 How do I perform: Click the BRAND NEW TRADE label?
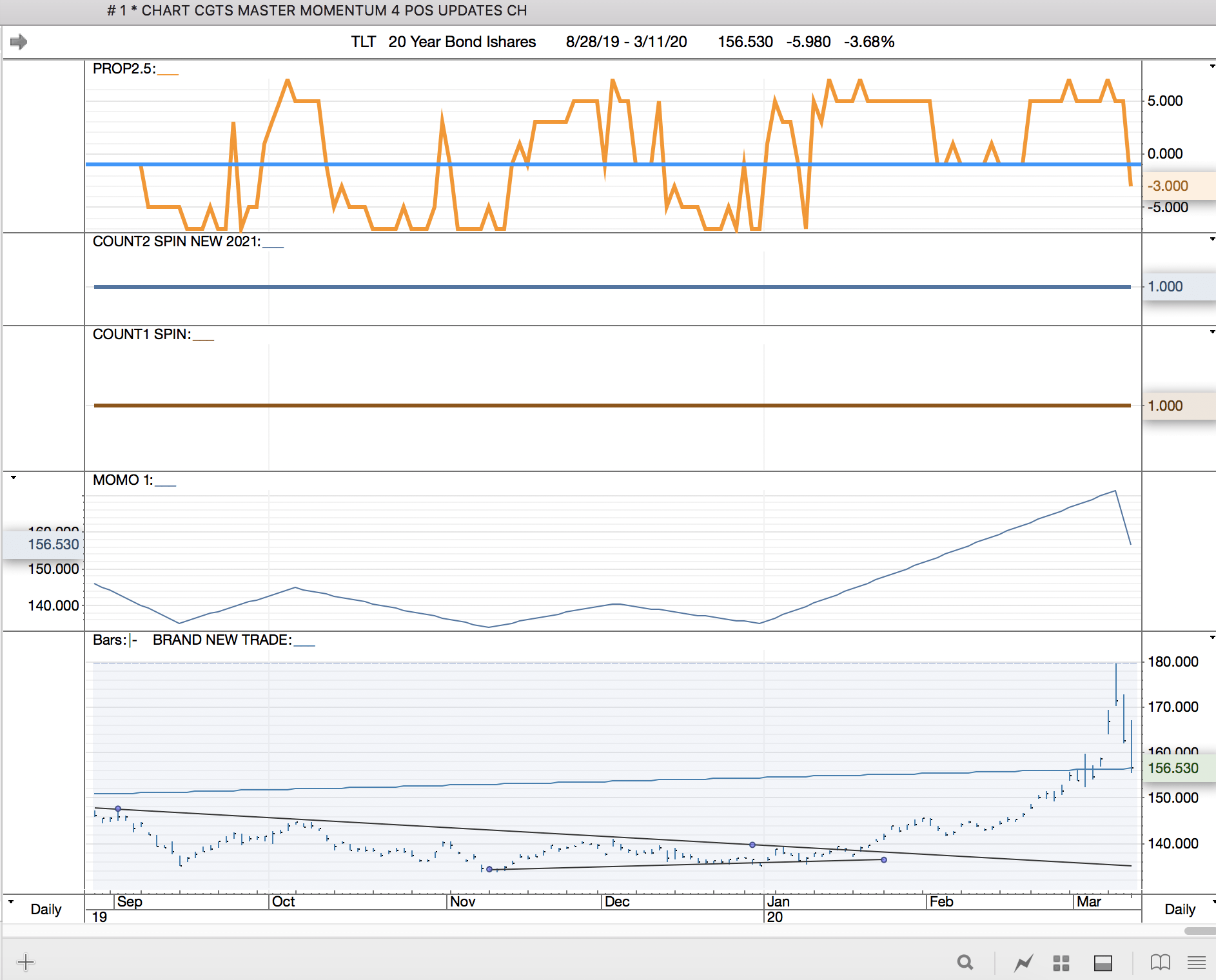(222, 640)
